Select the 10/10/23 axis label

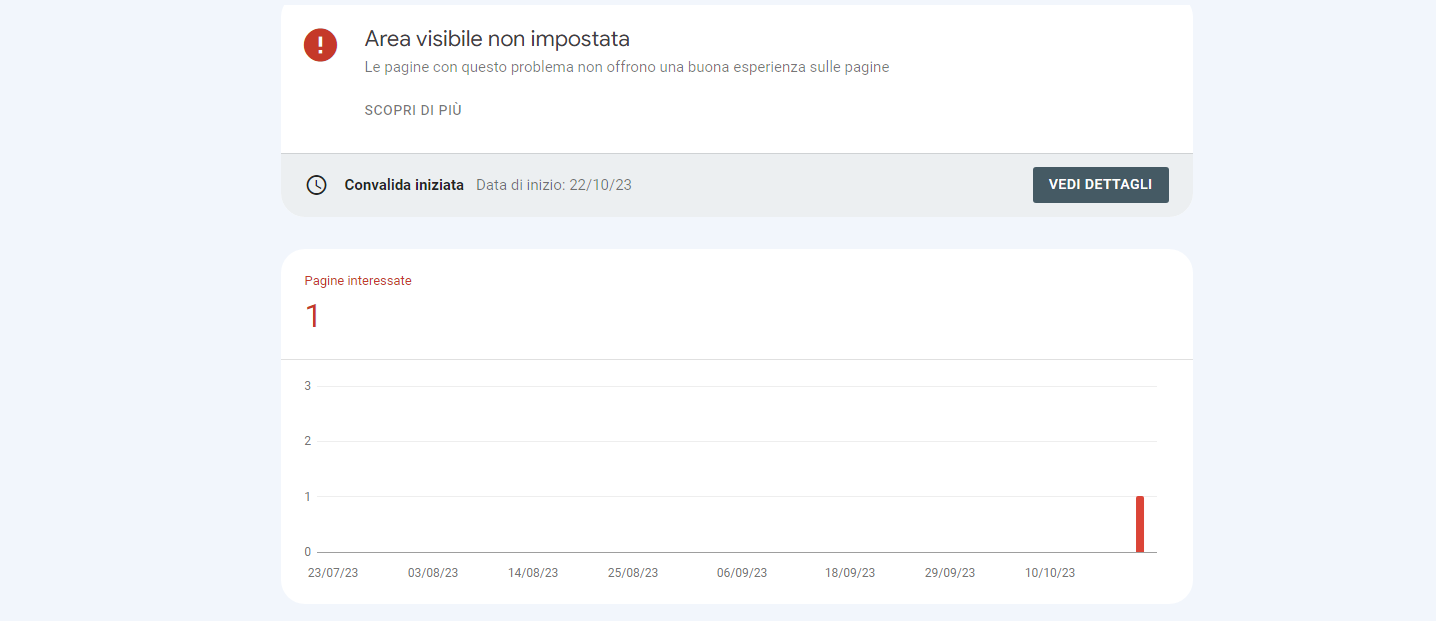point(1049,572)
